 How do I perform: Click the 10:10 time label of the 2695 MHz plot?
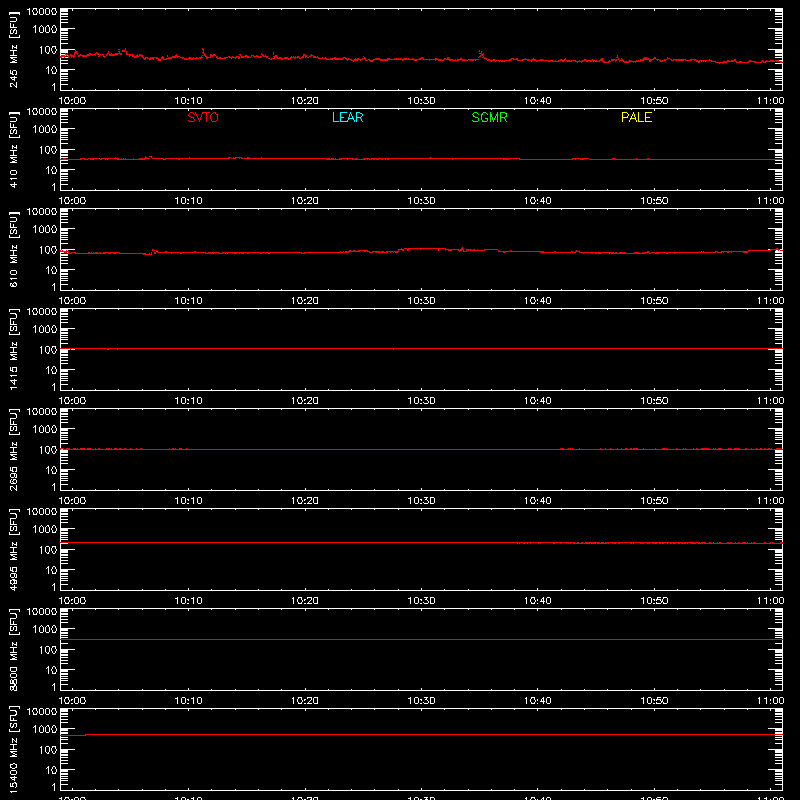coord(188,501)
